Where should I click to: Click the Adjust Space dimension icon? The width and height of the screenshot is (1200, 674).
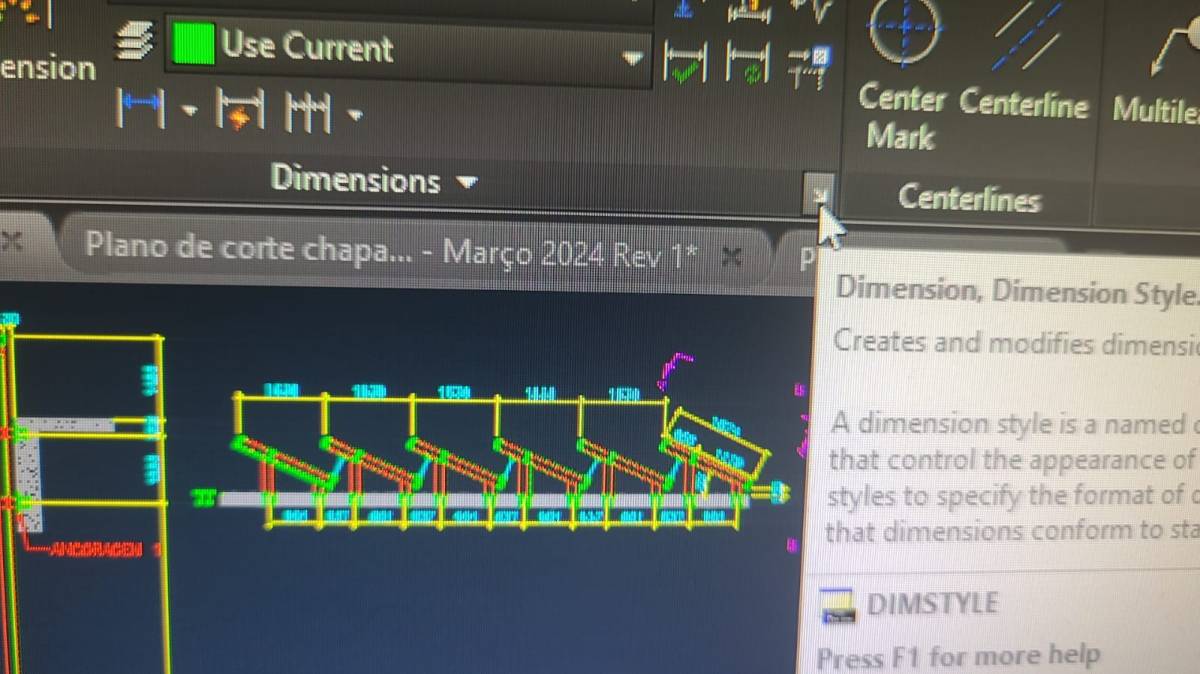(749, 12)
